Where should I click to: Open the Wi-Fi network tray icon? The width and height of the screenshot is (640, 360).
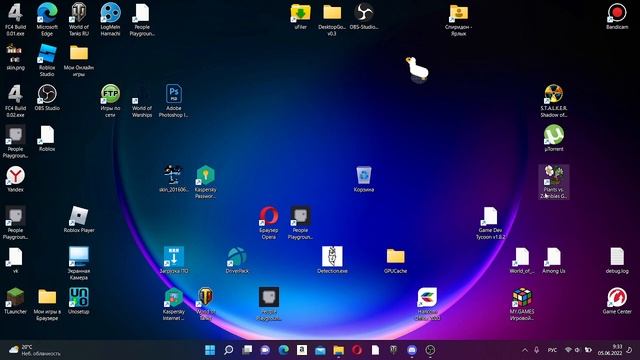pyautogui.click(x=568, y=350)
